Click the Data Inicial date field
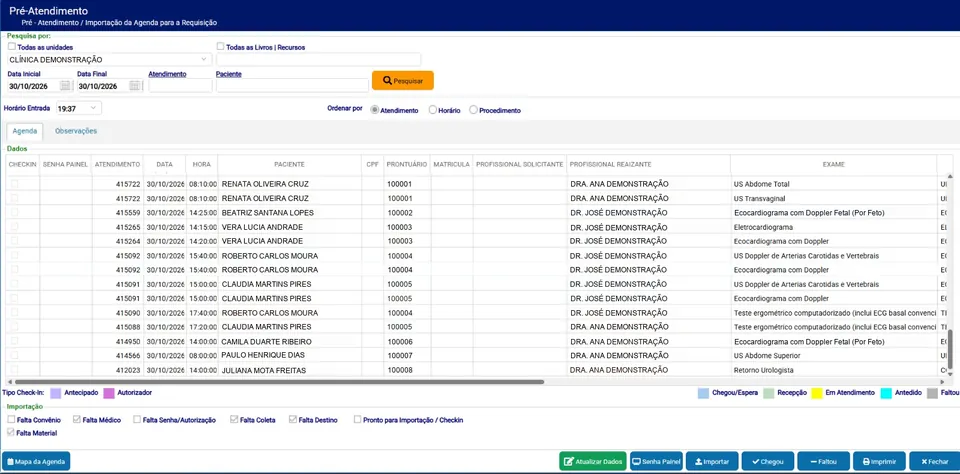This screenshot has height=474, width=960. [x=34, y=86]
